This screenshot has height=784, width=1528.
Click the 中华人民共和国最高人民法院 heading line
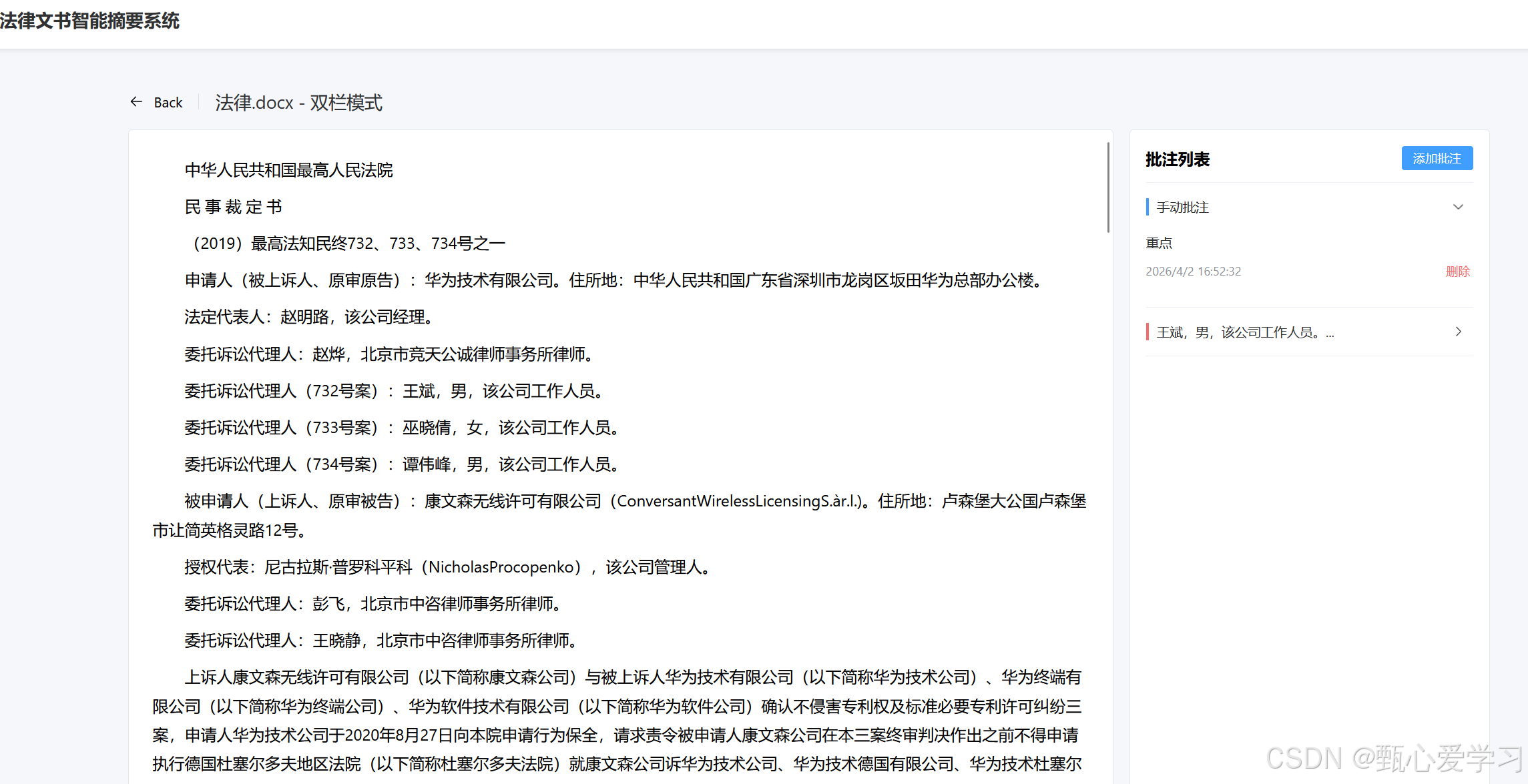click(x=288, y=170)
